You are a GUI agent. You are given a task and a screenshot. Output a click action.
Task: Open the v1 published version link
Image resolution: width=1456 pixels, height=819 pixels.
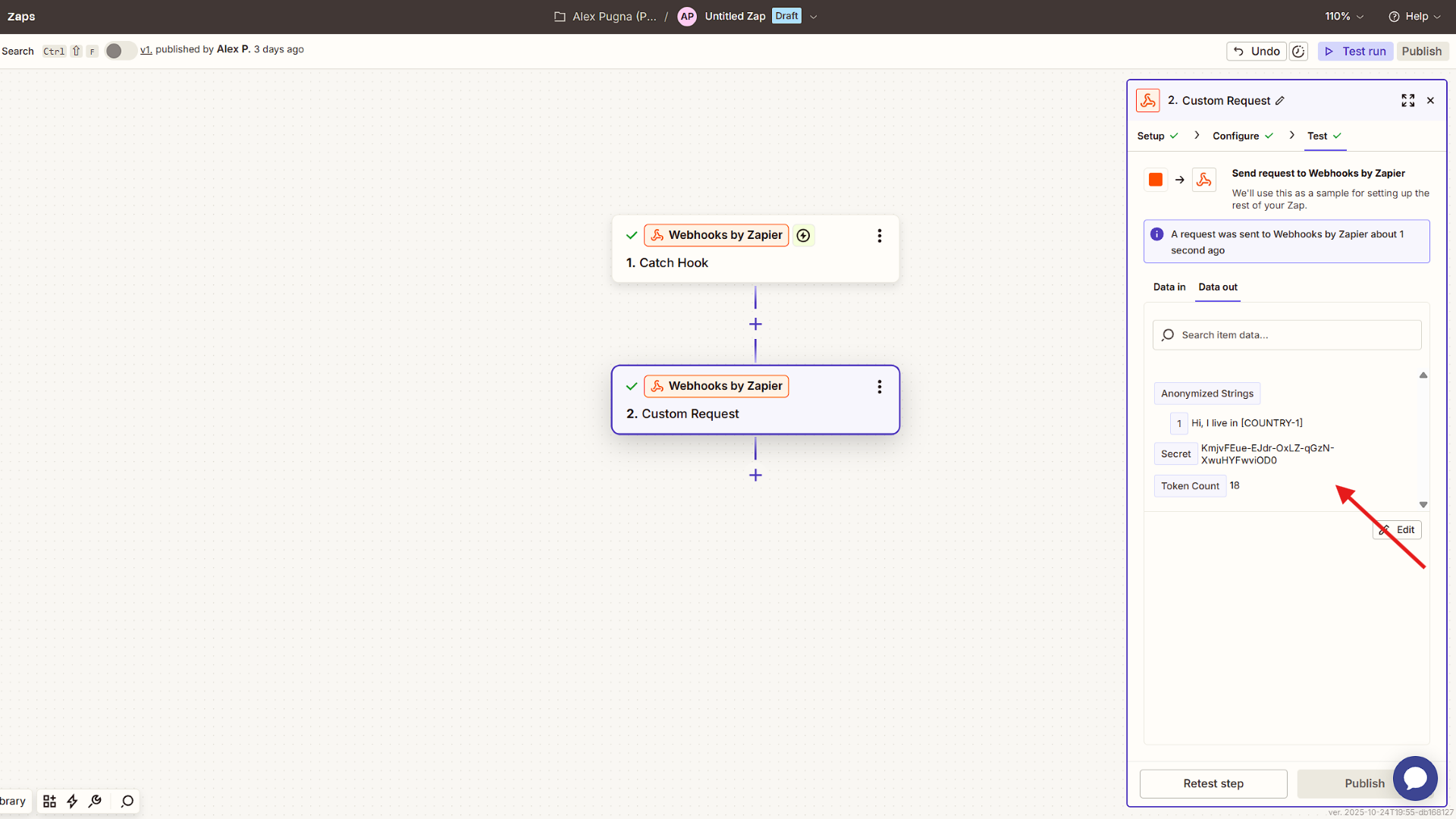[144, 49]
